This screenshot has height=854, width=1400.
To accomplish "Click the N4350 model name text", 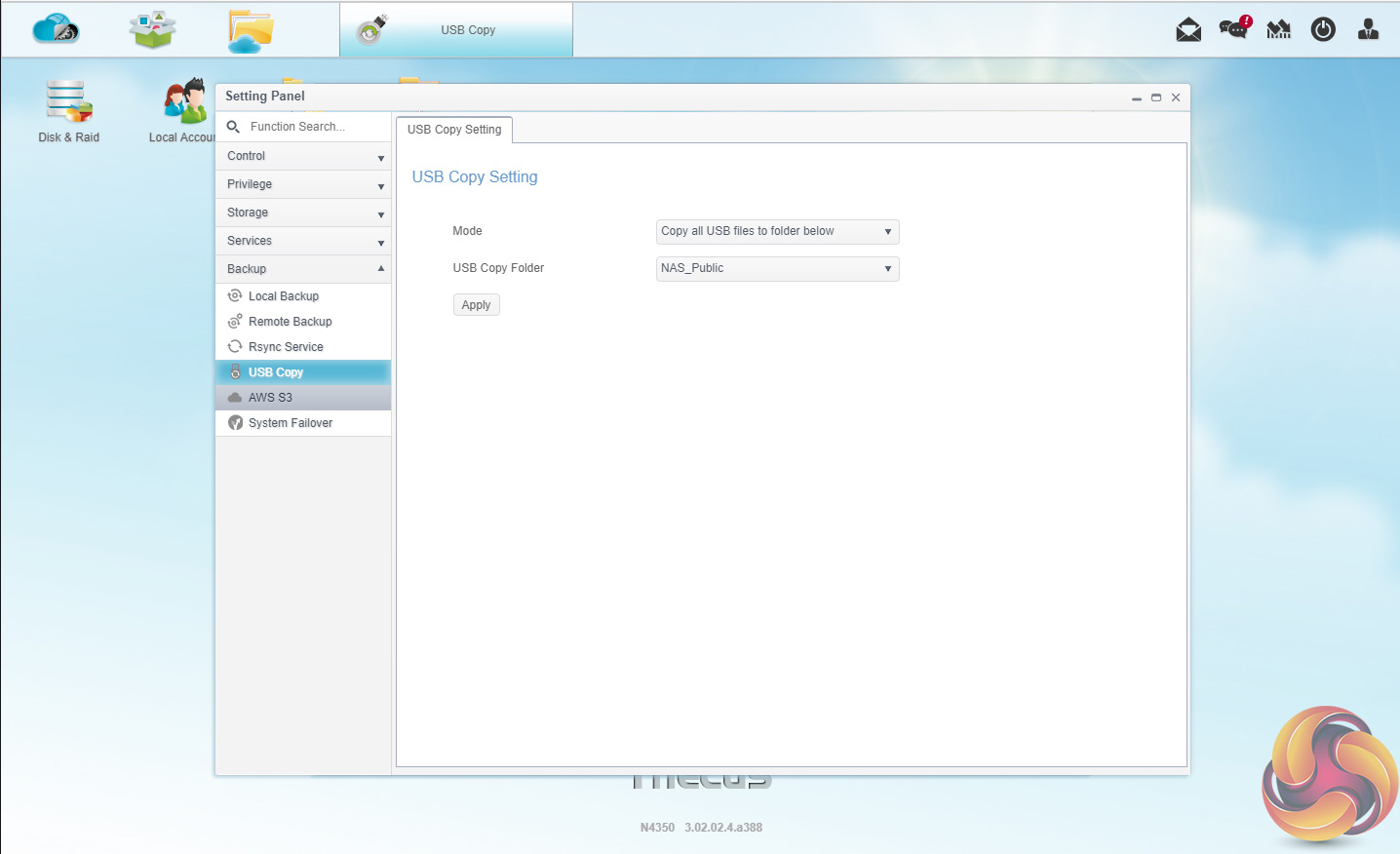I will (657, 828).
